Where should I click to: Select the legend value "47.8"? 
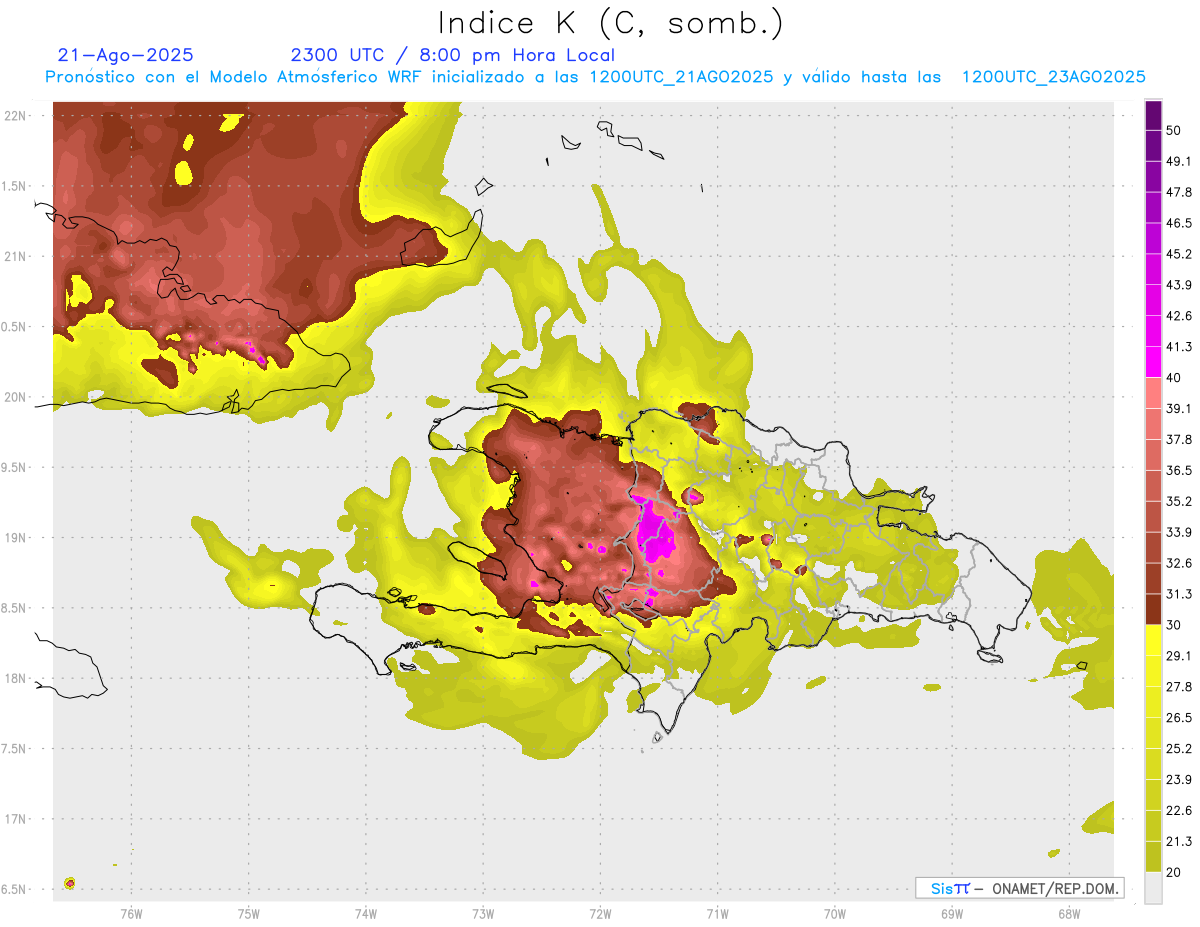coord(1179,192)
